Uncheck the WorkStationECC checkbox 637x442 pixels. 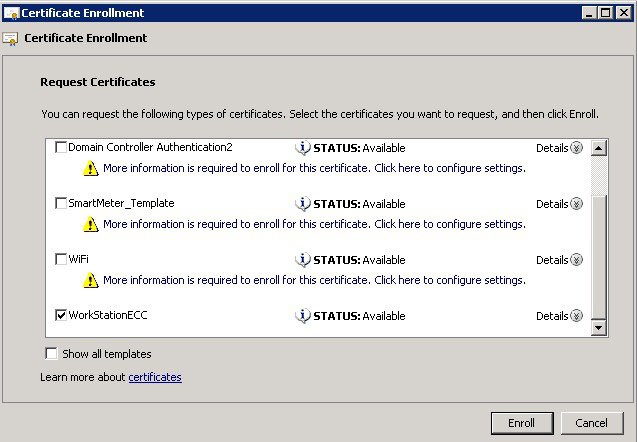tap(61, 315)
